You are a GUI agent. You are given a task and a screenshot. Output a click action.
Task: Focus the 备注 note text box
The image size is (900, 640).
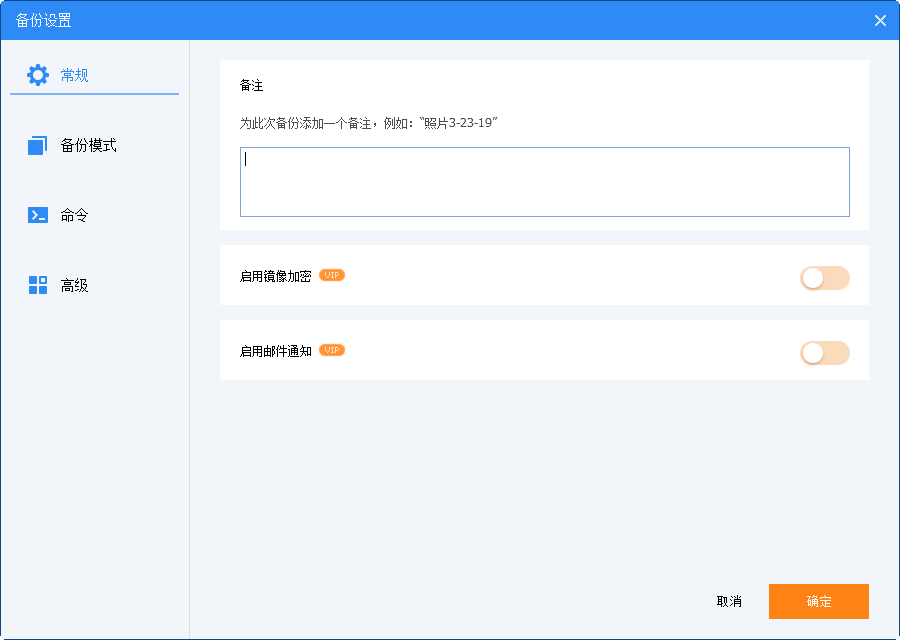[x=544, y=182]
